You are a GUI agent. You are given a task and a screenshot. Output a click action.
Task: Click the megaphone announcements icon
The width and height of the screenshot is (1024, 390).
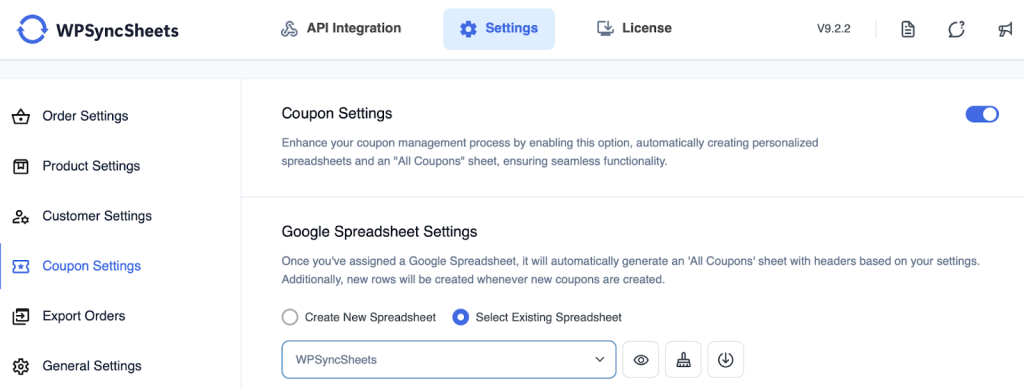click(x=1005, y=29)
